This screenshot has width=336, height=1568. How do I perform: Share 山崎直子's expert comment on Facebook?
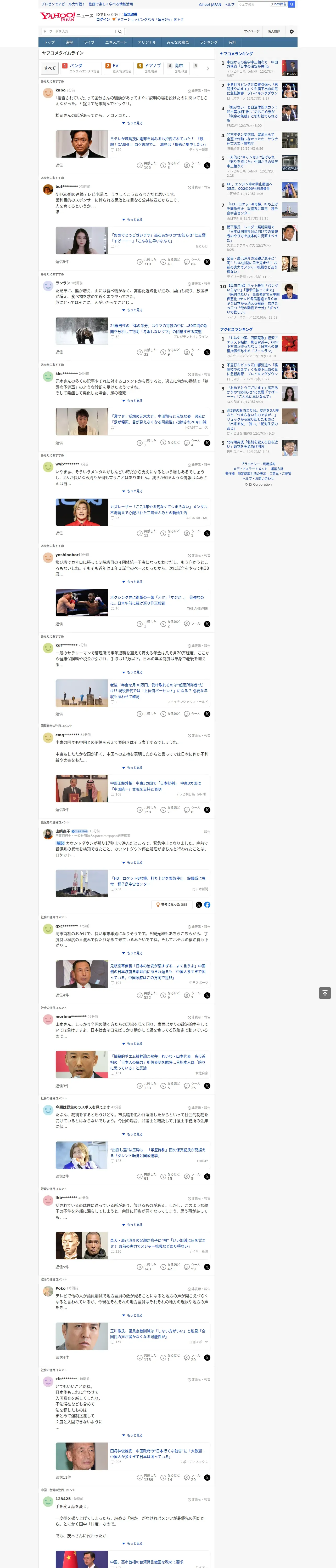(x=207, y=904)
